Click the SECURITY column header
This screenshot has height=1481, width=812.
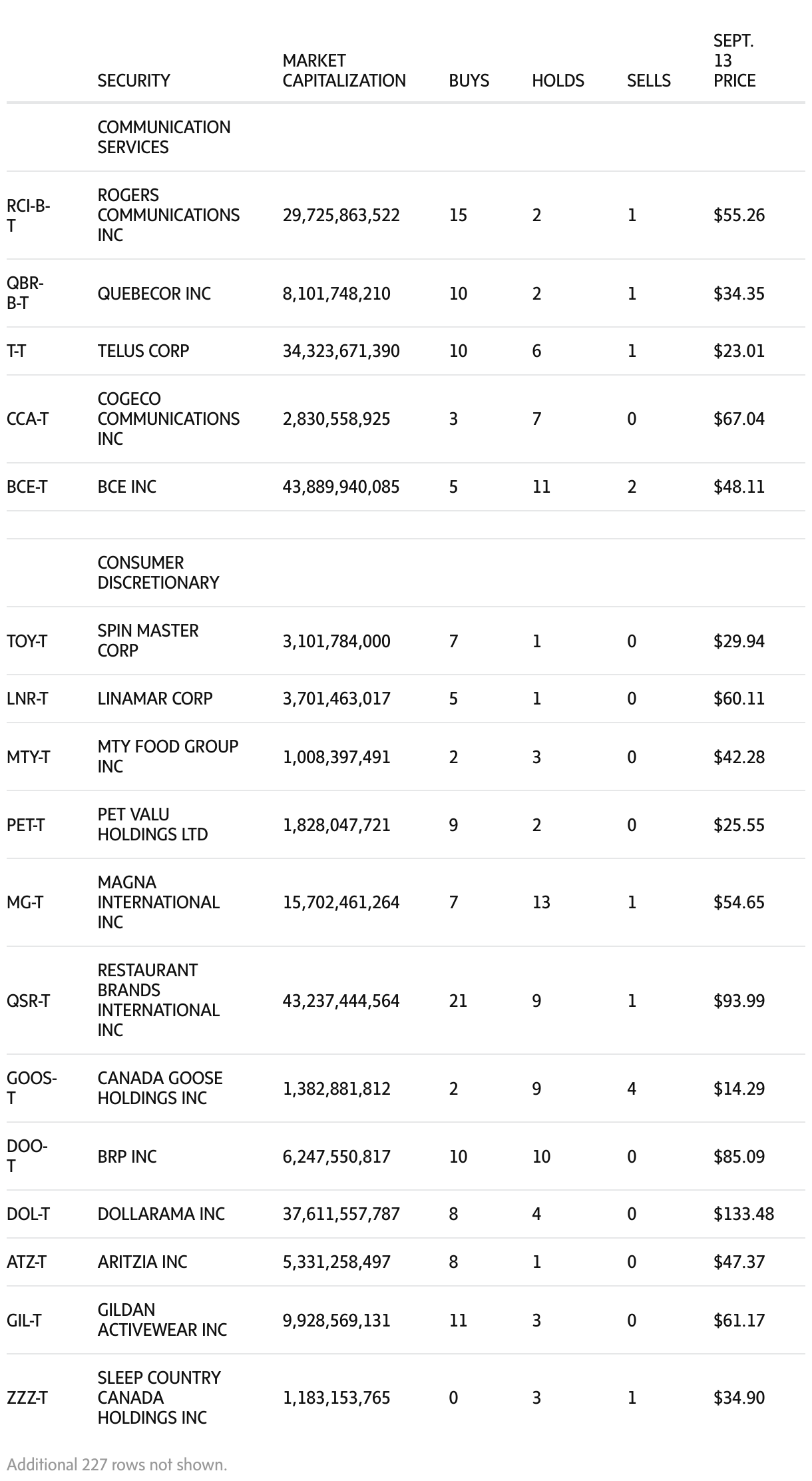click(134, 81)
